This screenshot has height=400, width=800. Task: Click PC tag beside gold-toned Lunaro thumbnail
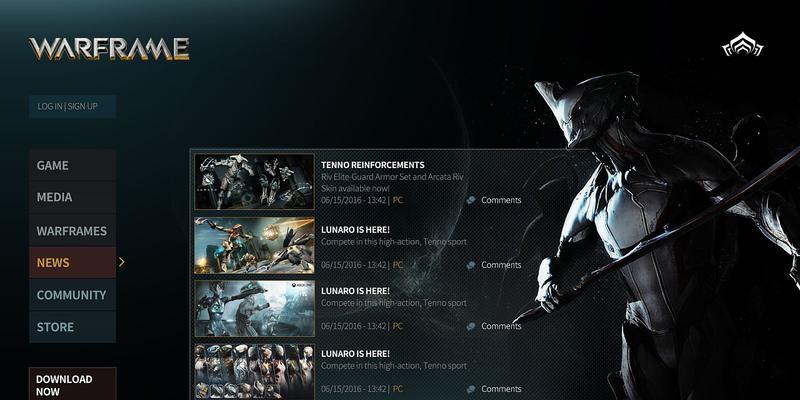point(397,265)
